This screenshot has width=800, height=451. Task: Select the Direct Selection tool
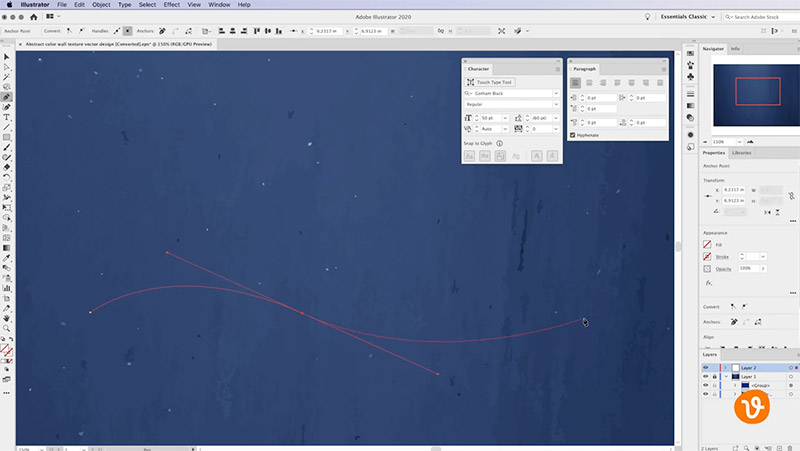point(7,67)
